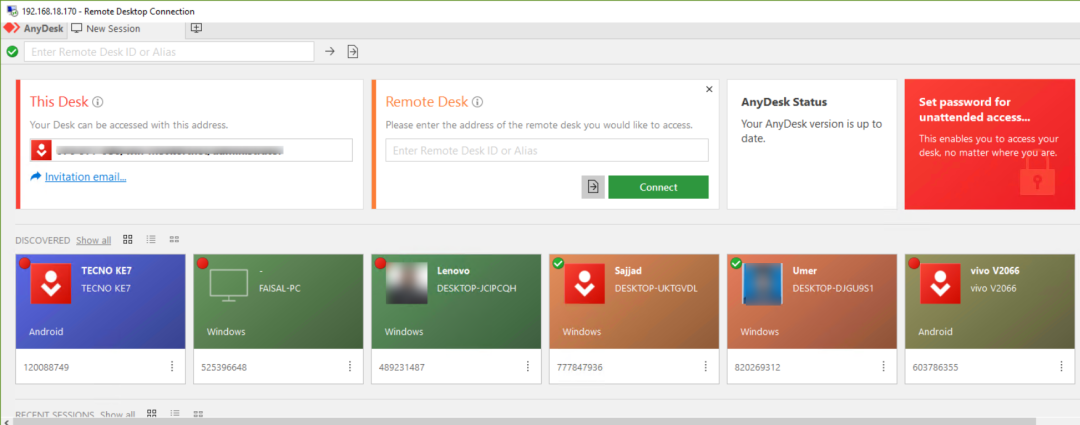The height and width of the screenshot is (425, 1080).
Task: Click the online status badge on Sajjad card
Action: tap(559, 263)
